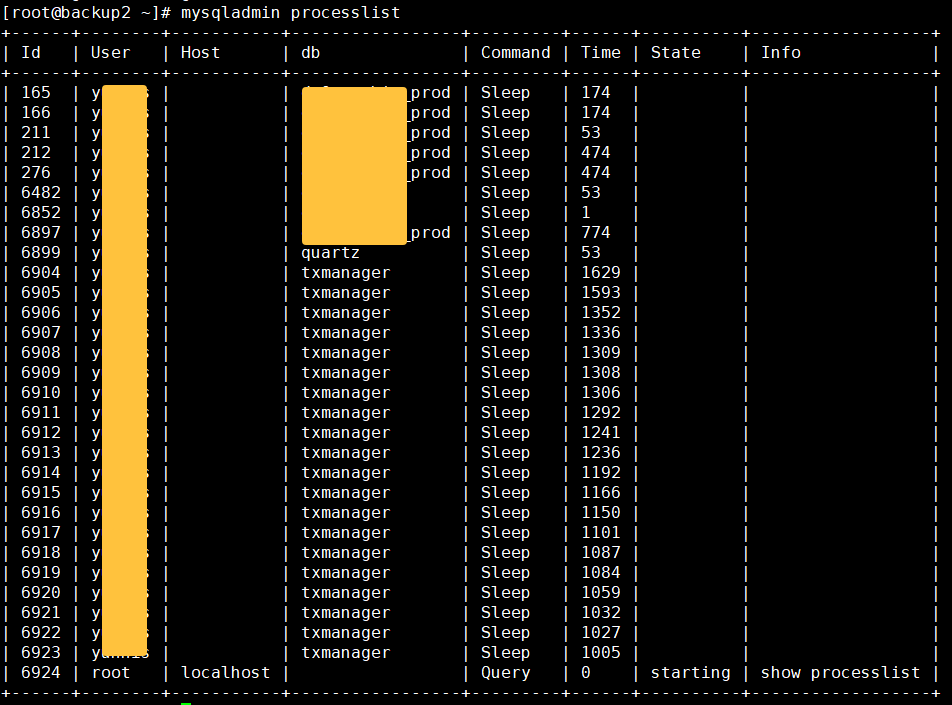Image resolution: width=952 pixels, height=705 pixels.
Task: Click the Time value '1032'
Action: 600,613
